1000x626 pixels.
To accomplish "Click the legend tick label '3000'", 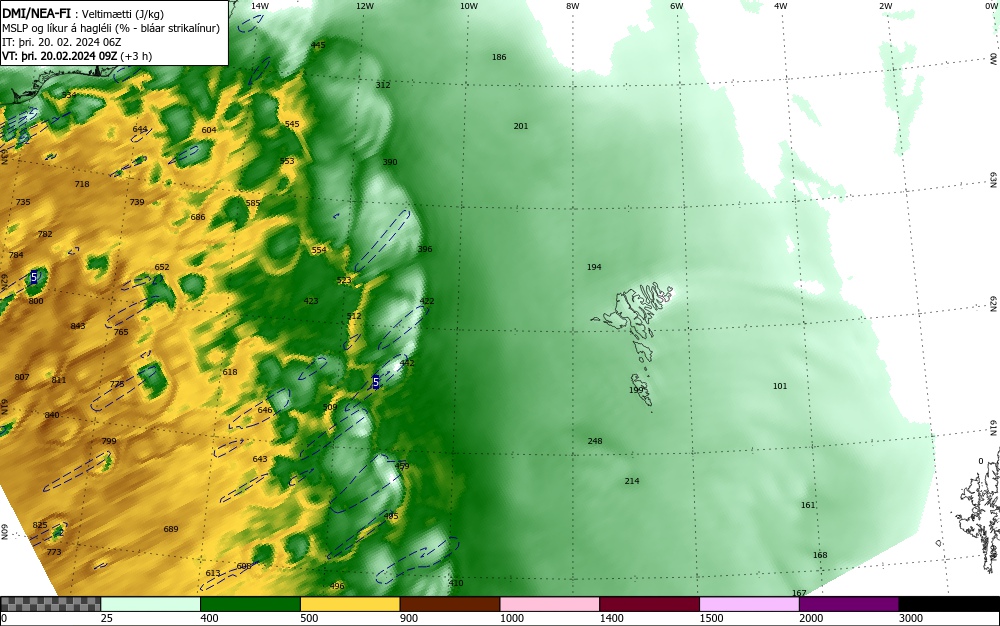I will point(911,618).
